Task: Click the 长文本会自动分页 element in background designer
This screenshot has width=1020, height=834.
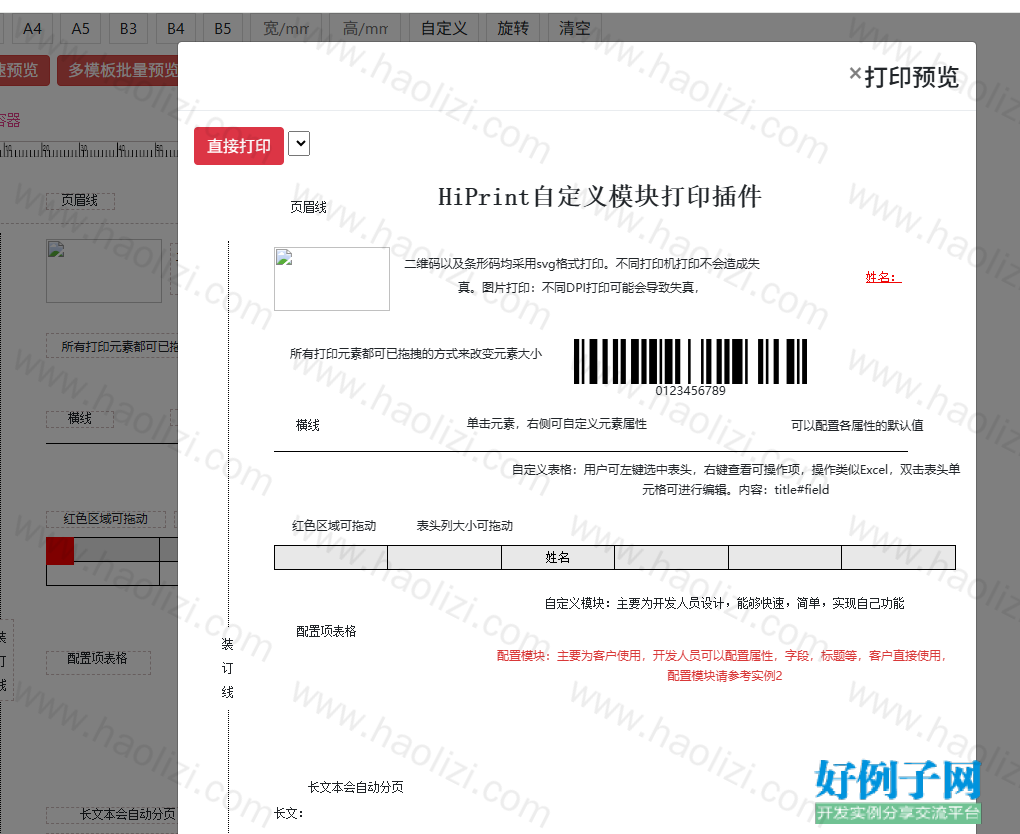Action: pyautogui.click(x=113, y=814)
